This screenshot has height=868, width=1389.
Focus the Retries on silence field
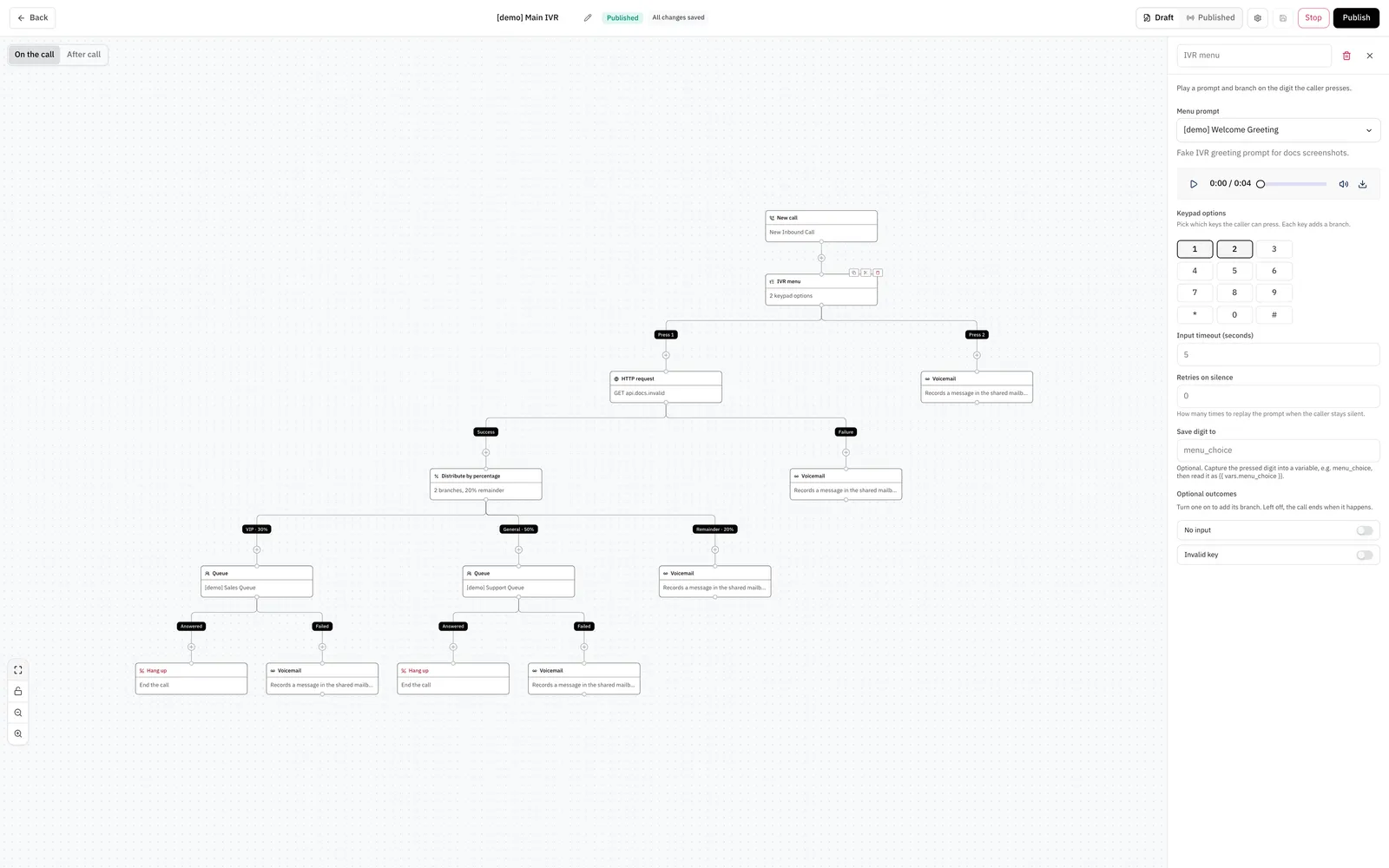tap(1278, 396)
